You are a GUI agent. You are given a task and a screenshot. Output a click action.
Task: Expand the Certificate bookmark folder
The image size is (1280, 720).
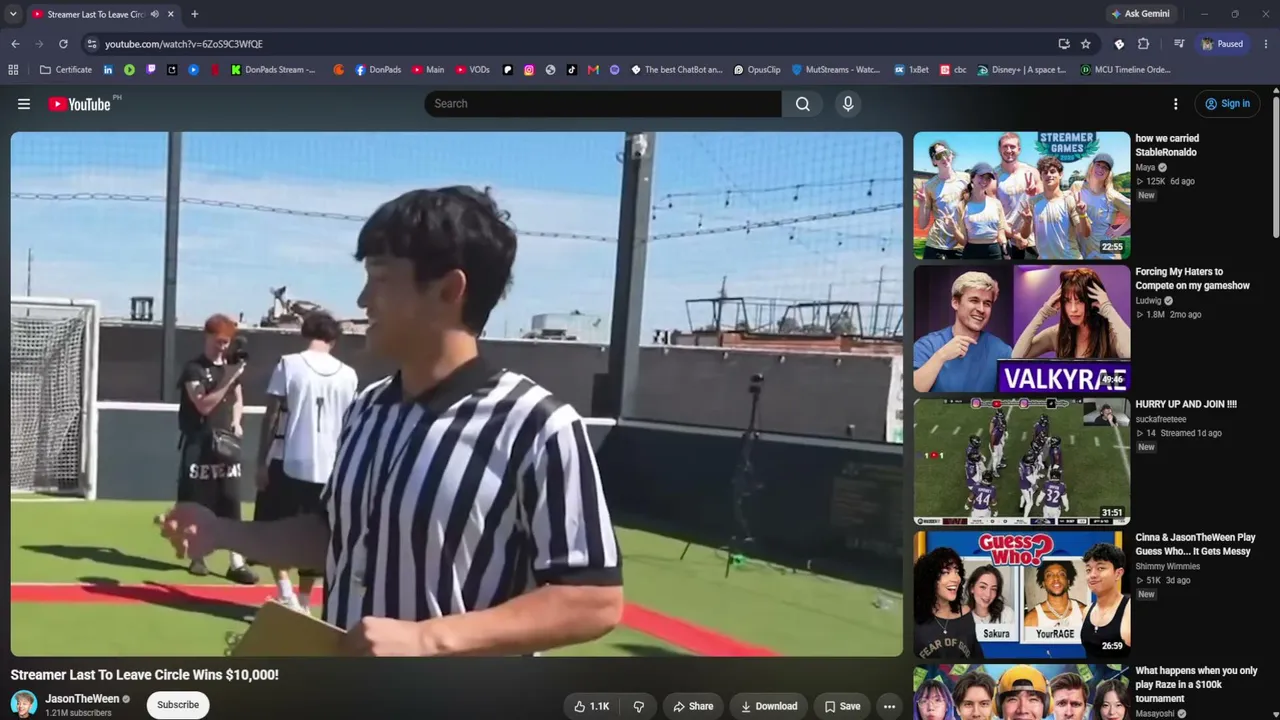(x=66, y=70)
